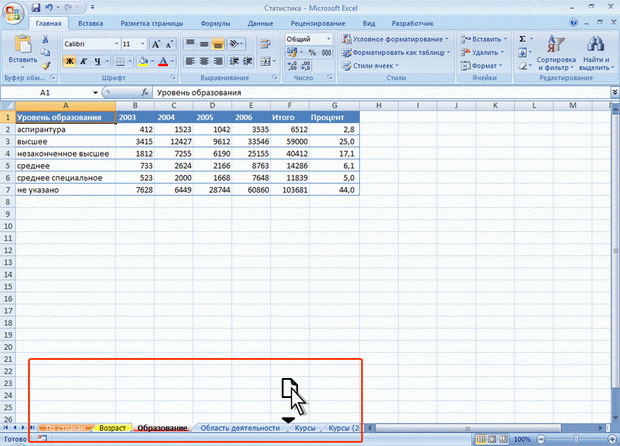Image resolution: width=620 pixels, height=446 pixels.
Task: Align text left
Action: tap(190, 61)
